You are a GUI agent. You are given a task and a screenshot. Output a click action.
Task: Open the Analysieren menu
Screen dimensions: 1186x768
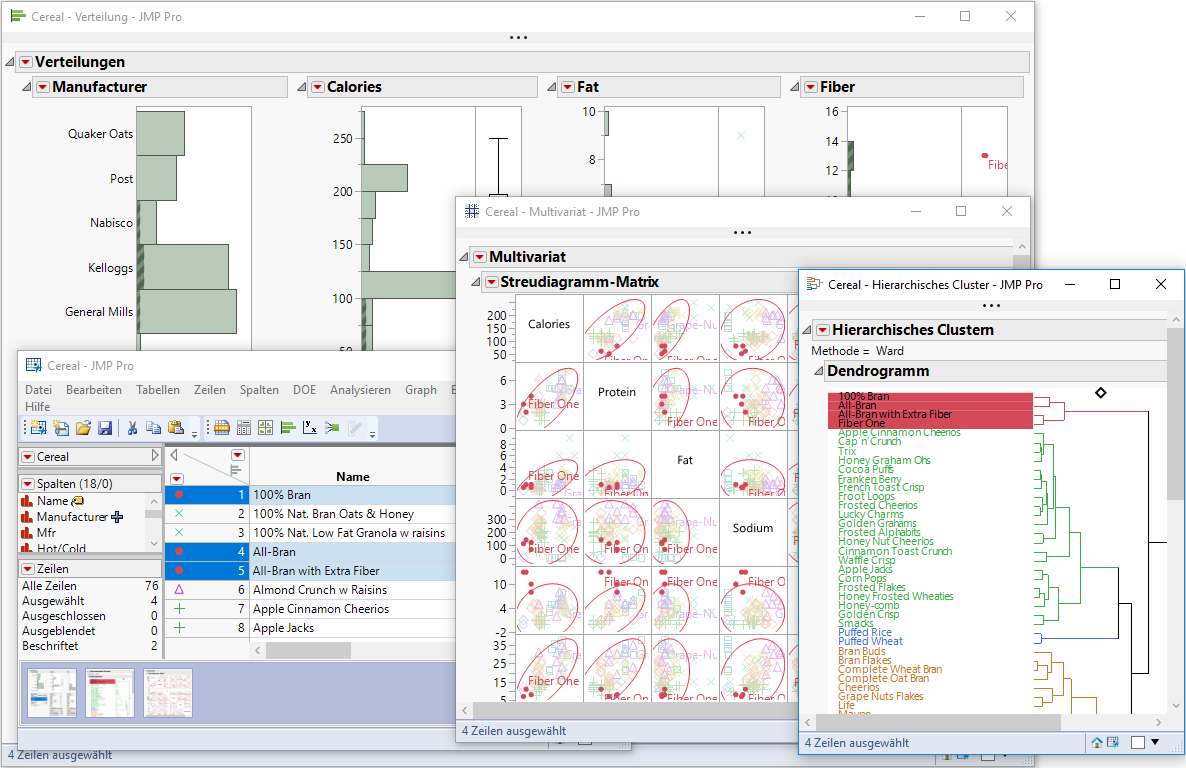click(x=360, y=390)
